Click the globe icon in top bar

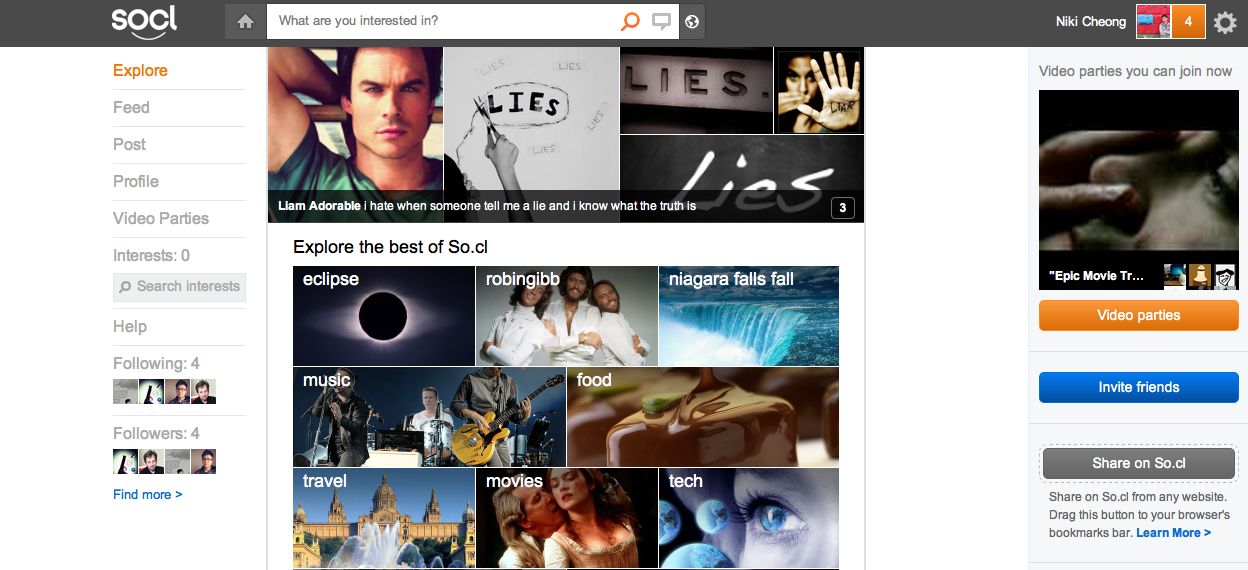click(692, 21)
